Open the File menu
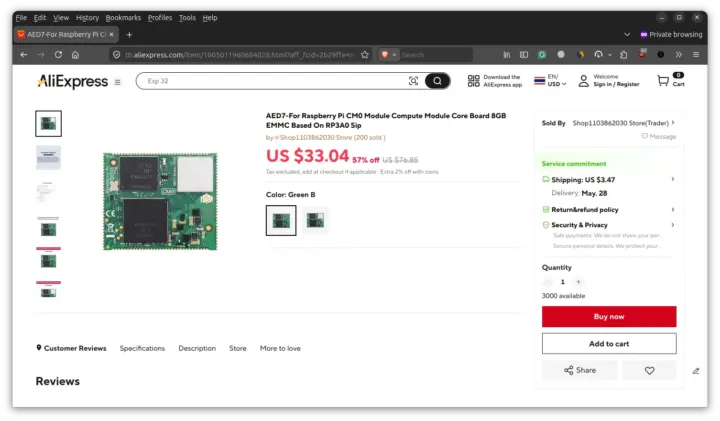 [21, 17]
